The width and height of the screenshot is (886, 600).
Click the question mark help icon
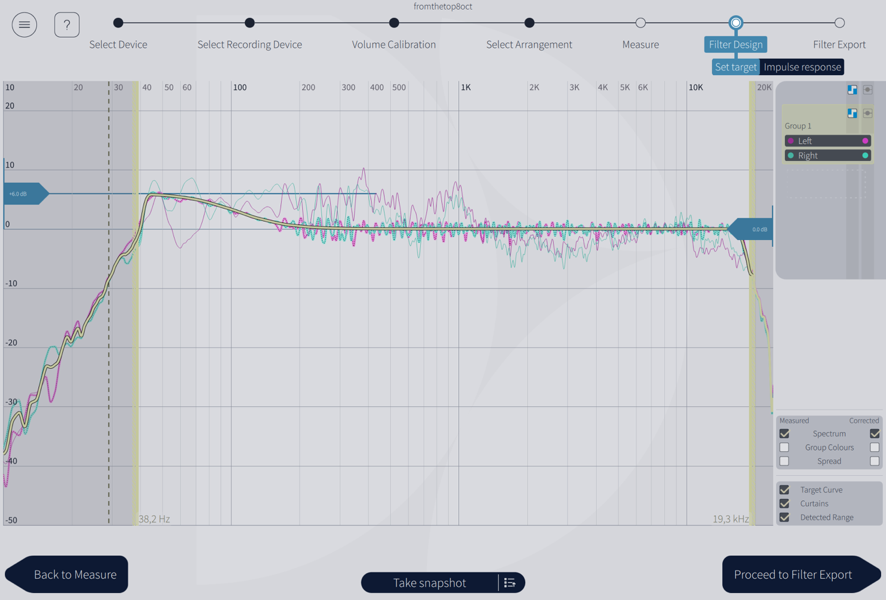pos(67,24)
